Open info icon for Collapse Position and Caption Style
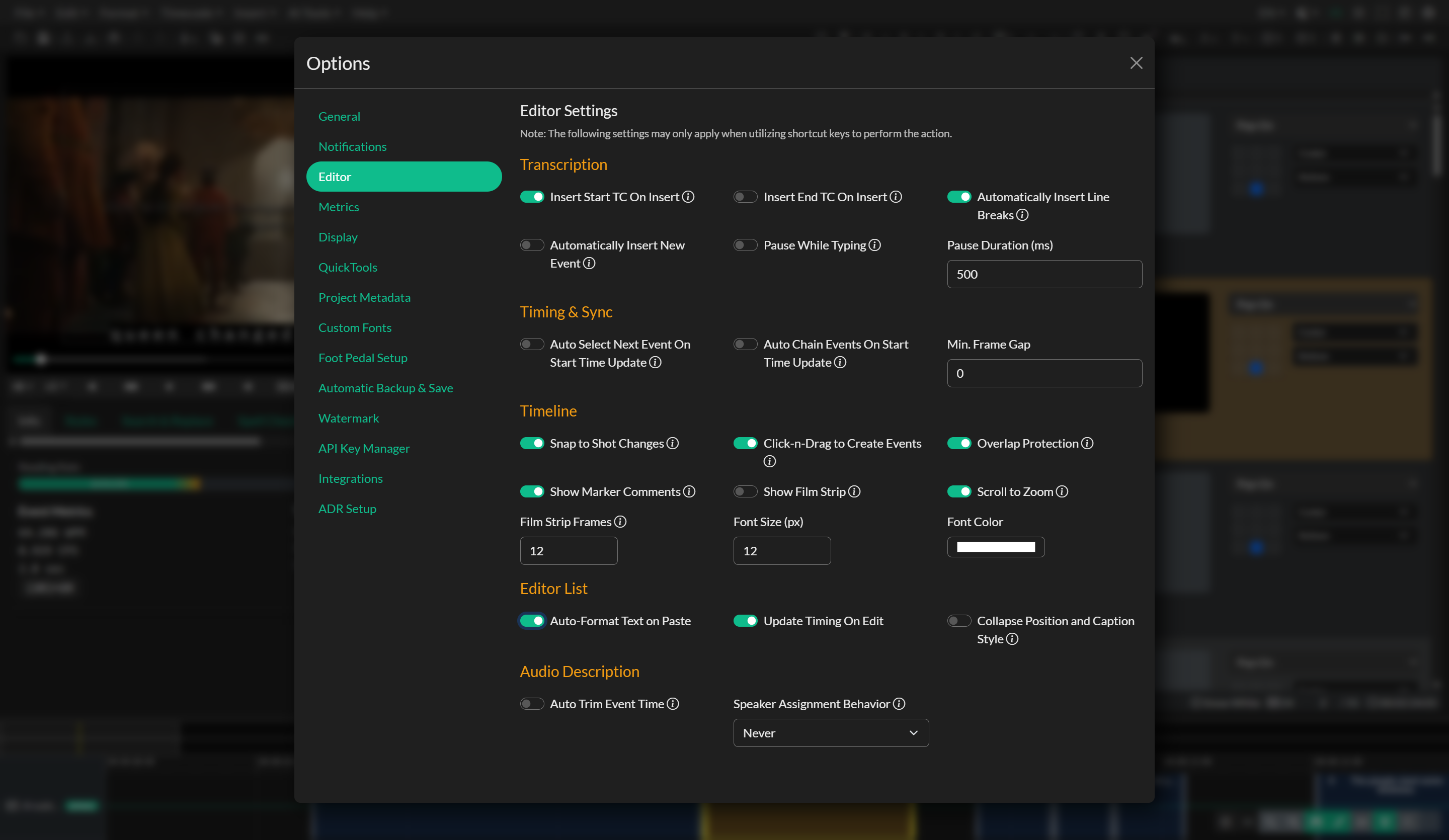Image resolution: width=1449 pixels, height=840 pixels. pyautogui.click(x=1012, y=639)
